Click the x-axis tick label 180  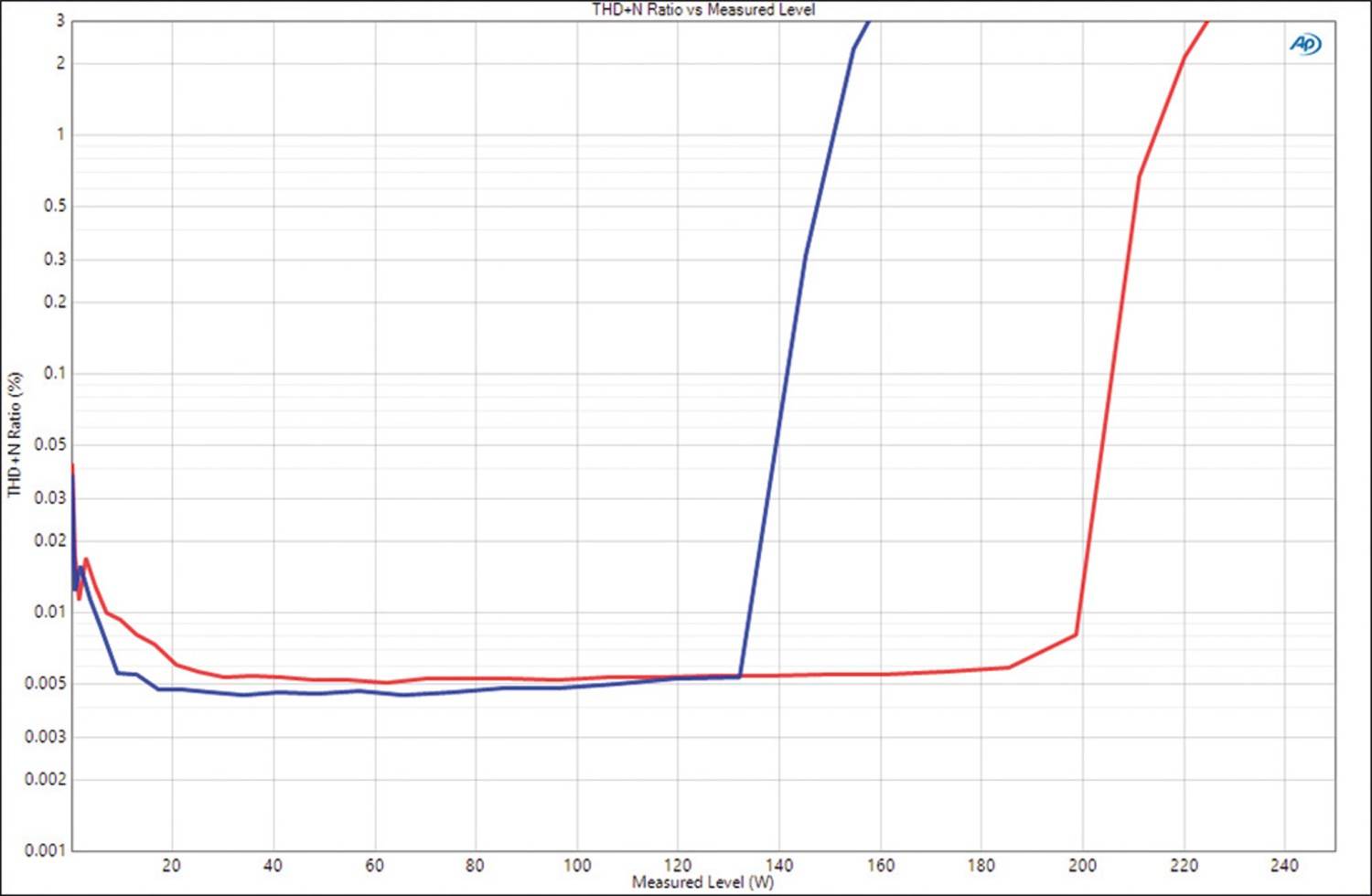point(981,865)
